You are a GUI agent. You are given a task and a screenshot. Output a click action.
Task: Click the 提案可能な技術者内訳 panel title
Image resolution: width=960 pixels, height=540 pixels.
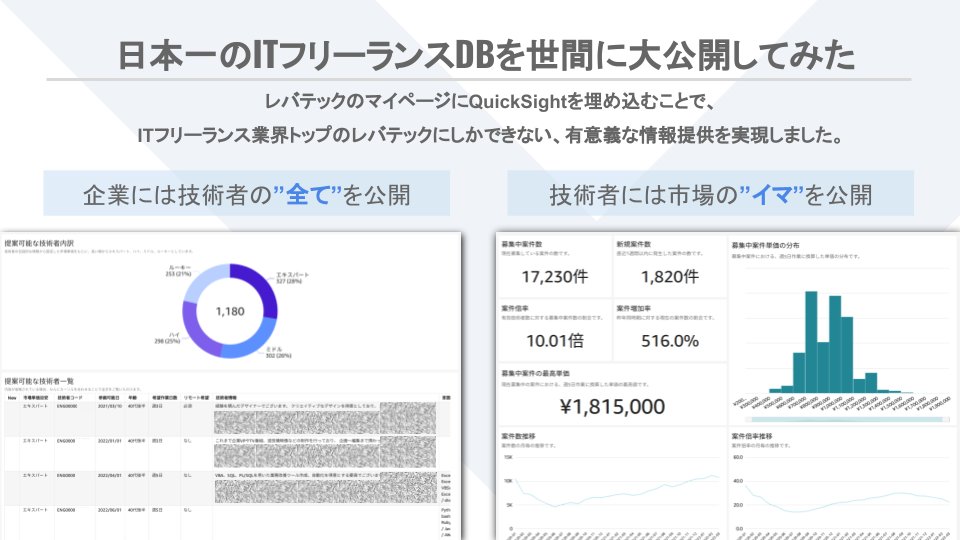39,244
